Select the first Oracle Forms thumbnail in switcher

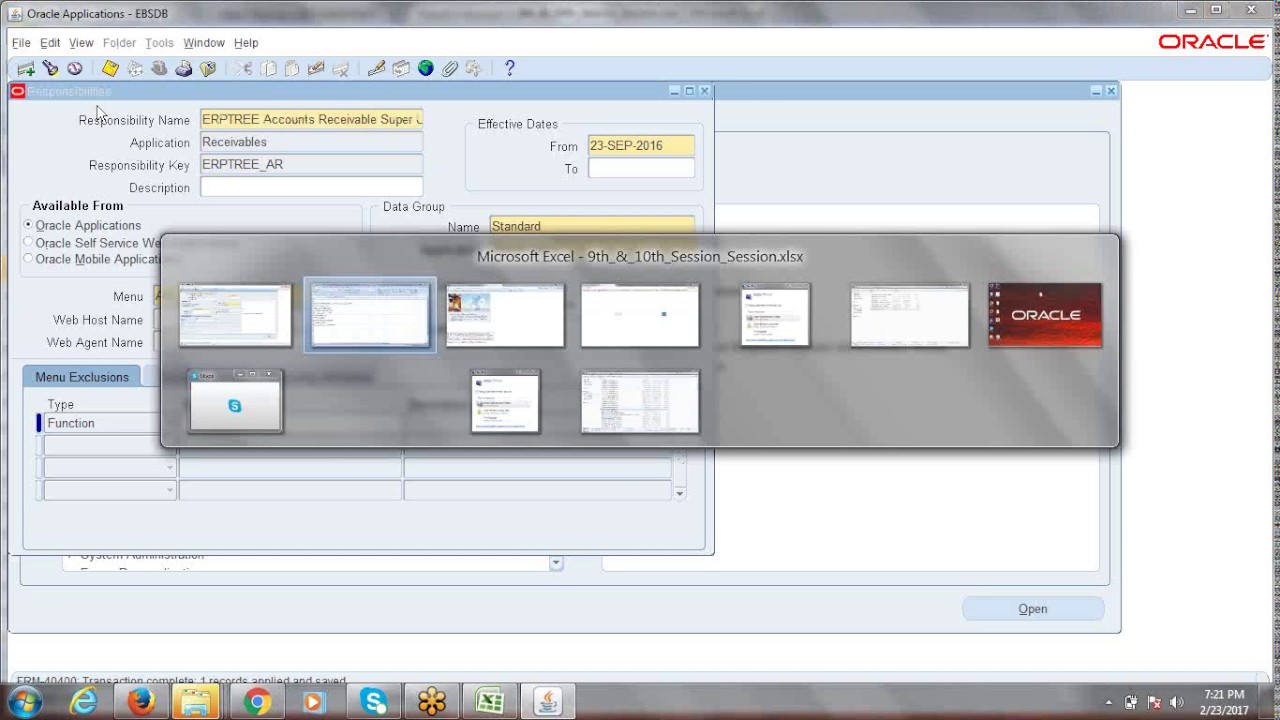pos(235,315)
